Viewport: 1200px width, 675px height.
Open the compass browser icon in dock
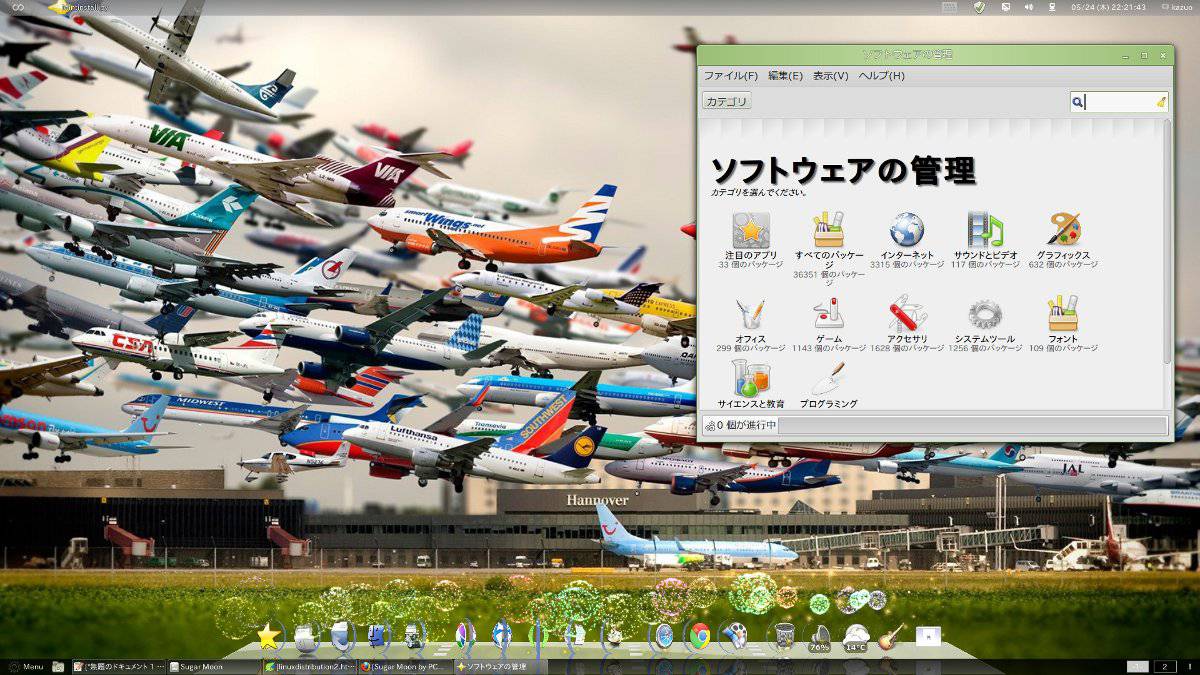click(663, 634)
